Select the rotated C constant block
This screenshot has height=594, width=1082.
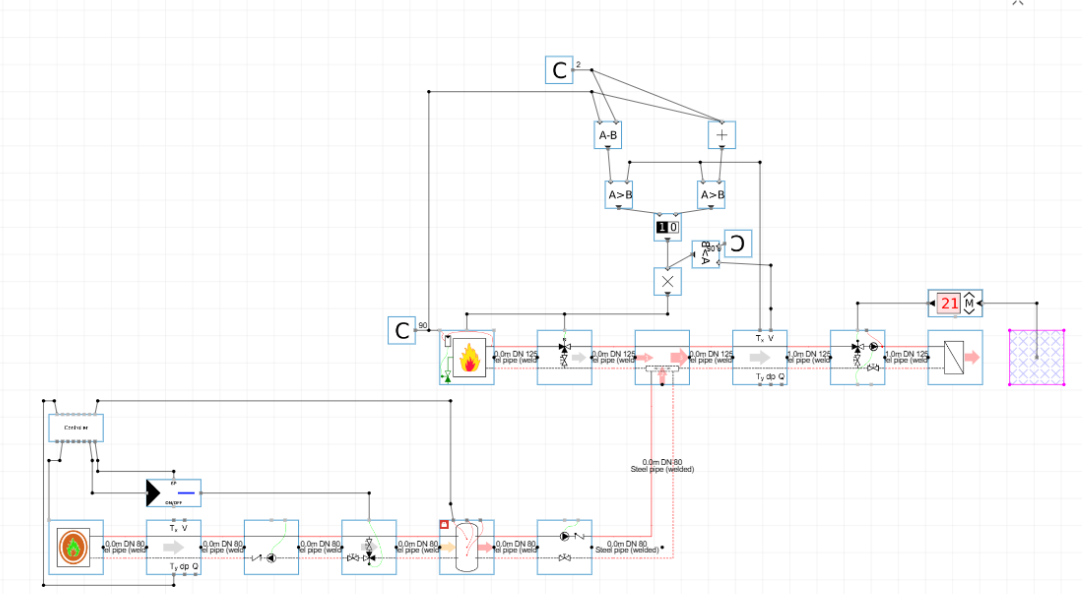[738, 244]
